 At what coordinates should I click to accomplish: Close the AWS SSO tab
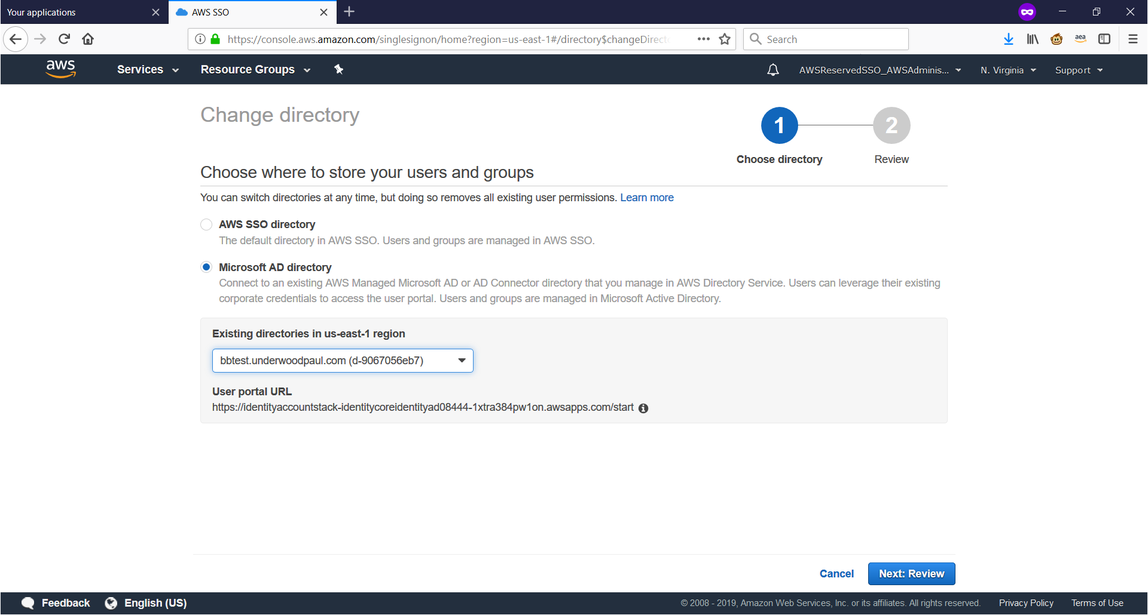pos(324,12)
